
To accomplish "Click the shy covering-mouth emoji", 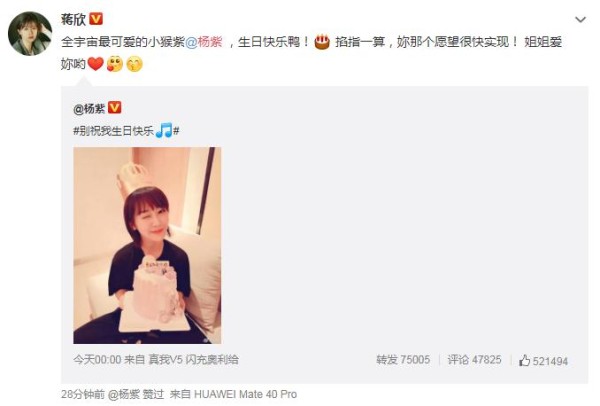I will 134,64.
